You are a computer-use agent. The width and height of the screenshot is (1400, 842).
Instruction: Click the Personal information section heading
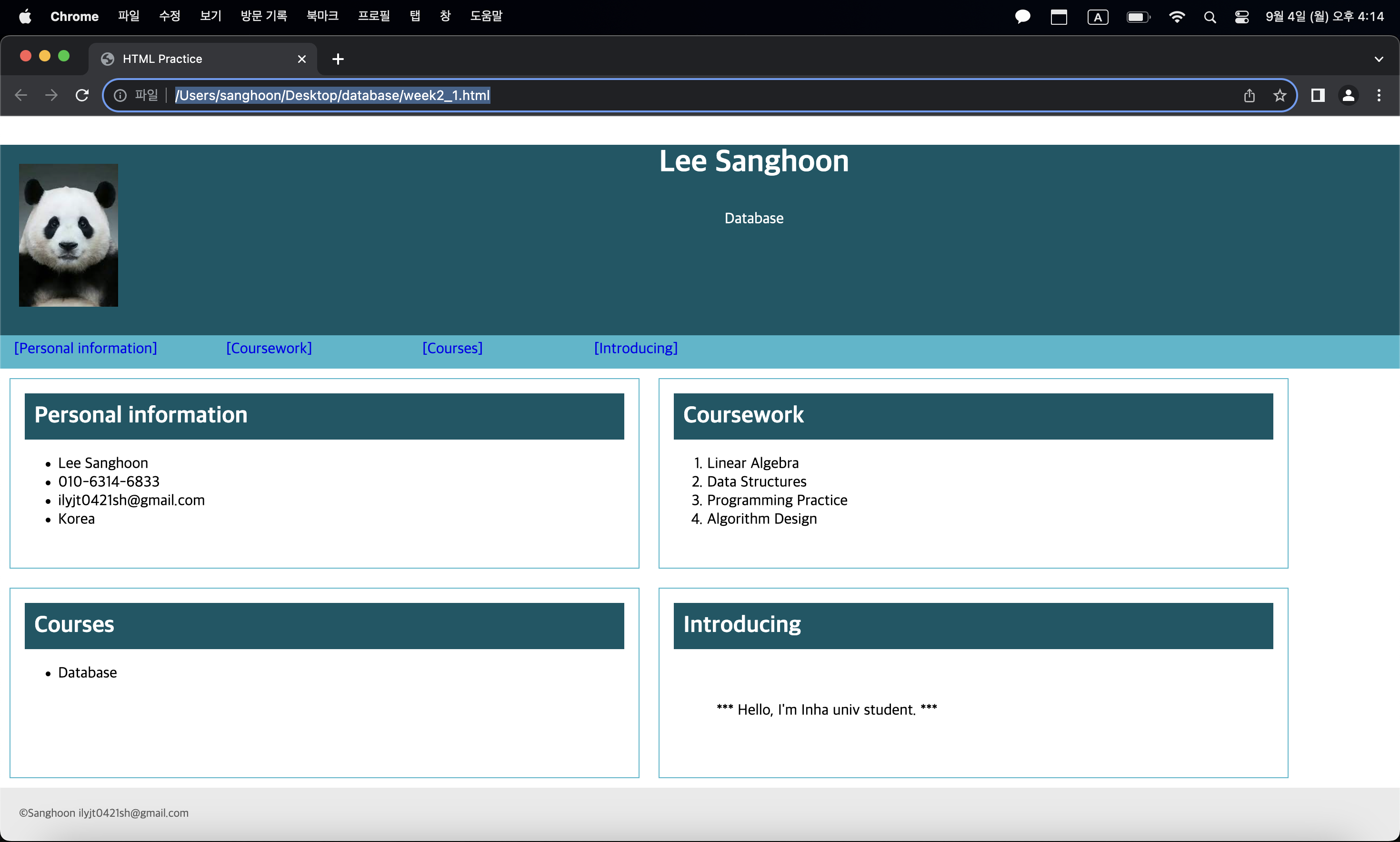tap(140, 415)
